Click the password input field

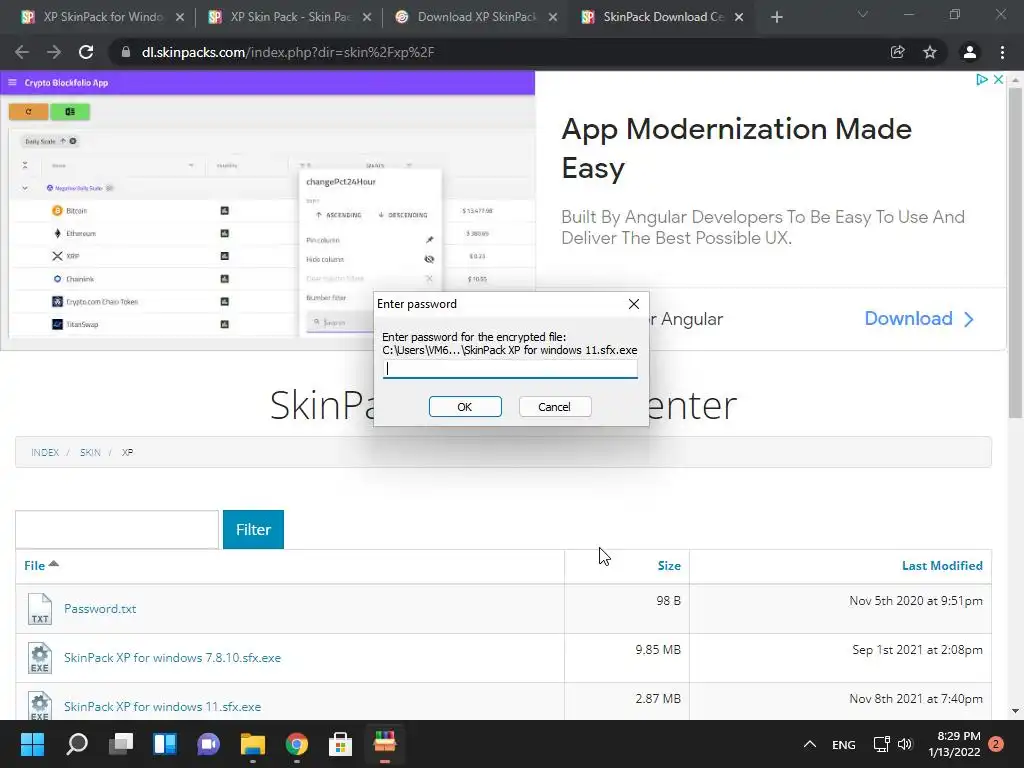point(510,369)
